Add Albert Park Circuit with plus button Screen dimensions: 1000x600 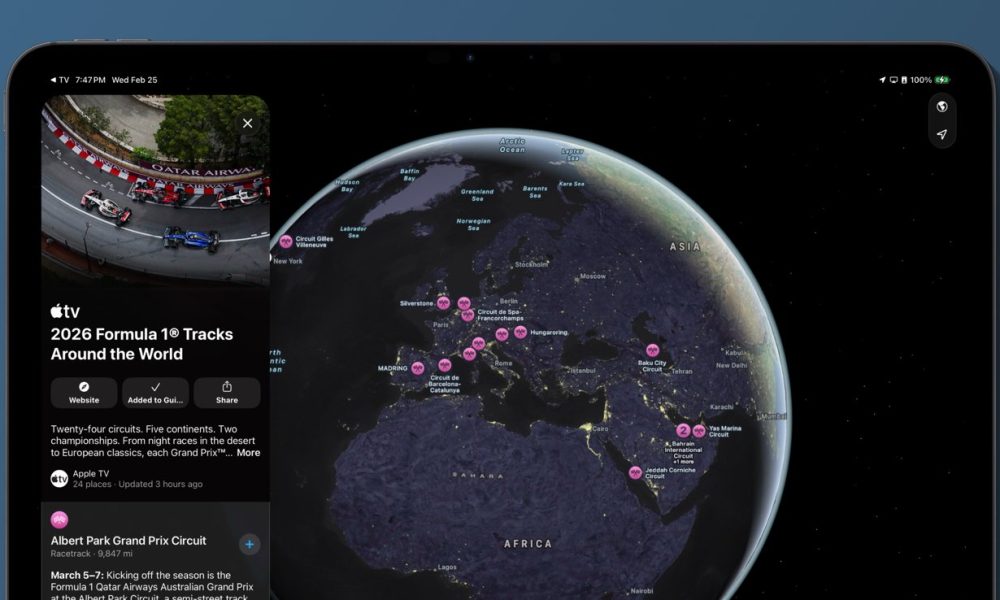click(249, 544)
